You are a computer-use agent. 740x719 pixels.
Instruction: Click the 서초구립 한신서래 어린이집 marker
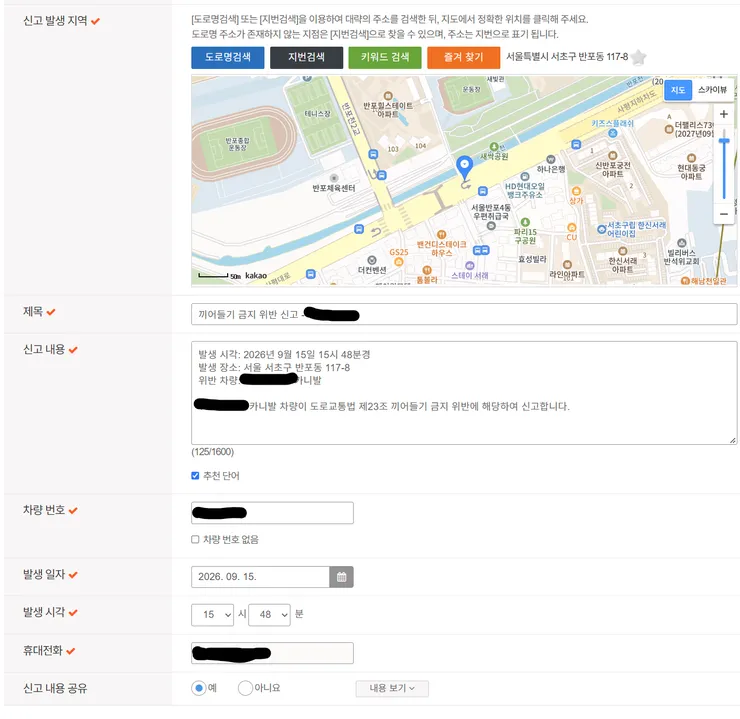pos(601,229)
